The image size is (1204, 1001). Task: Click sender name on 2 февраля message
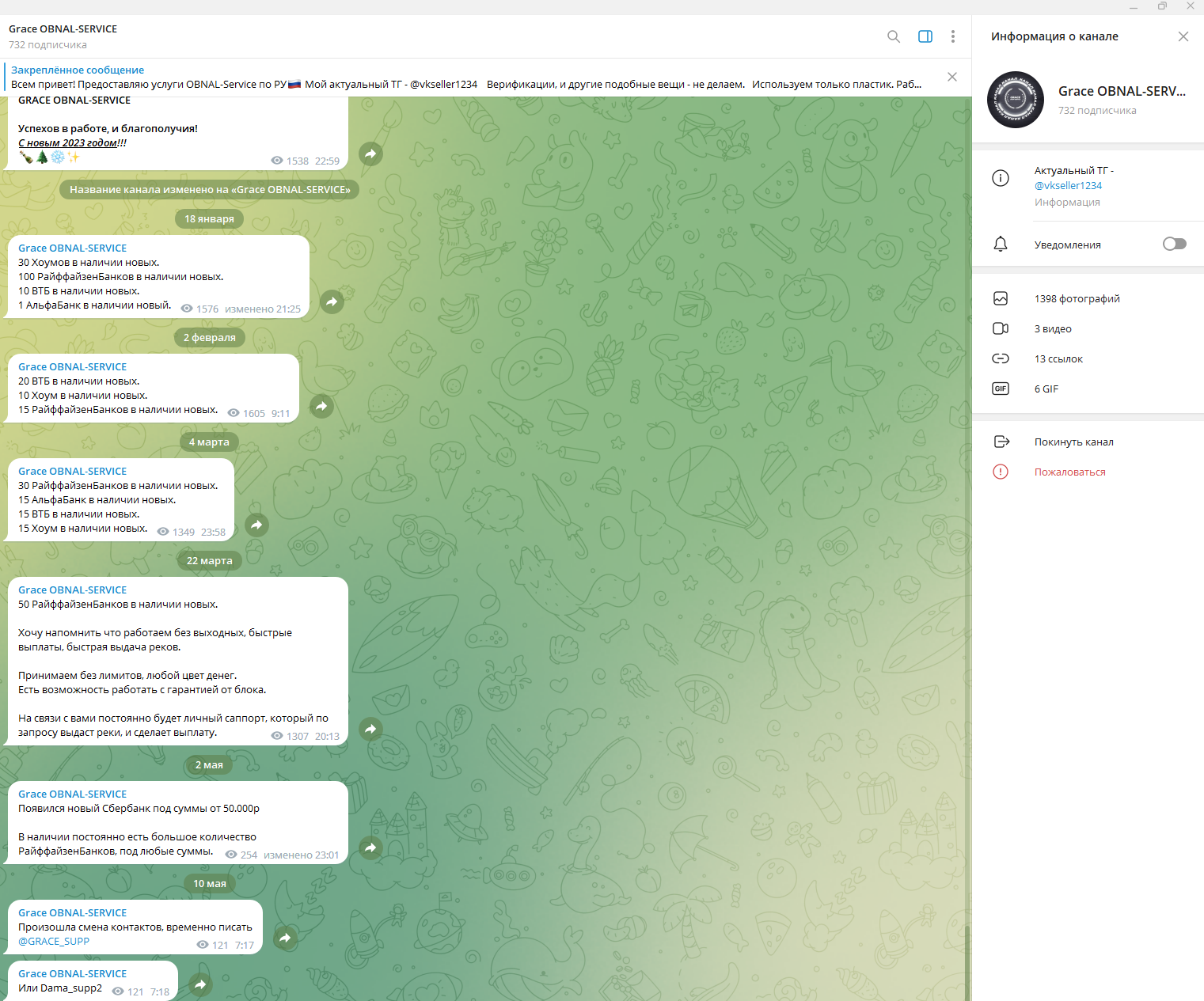pyautogui.click(x=72, y=366)
